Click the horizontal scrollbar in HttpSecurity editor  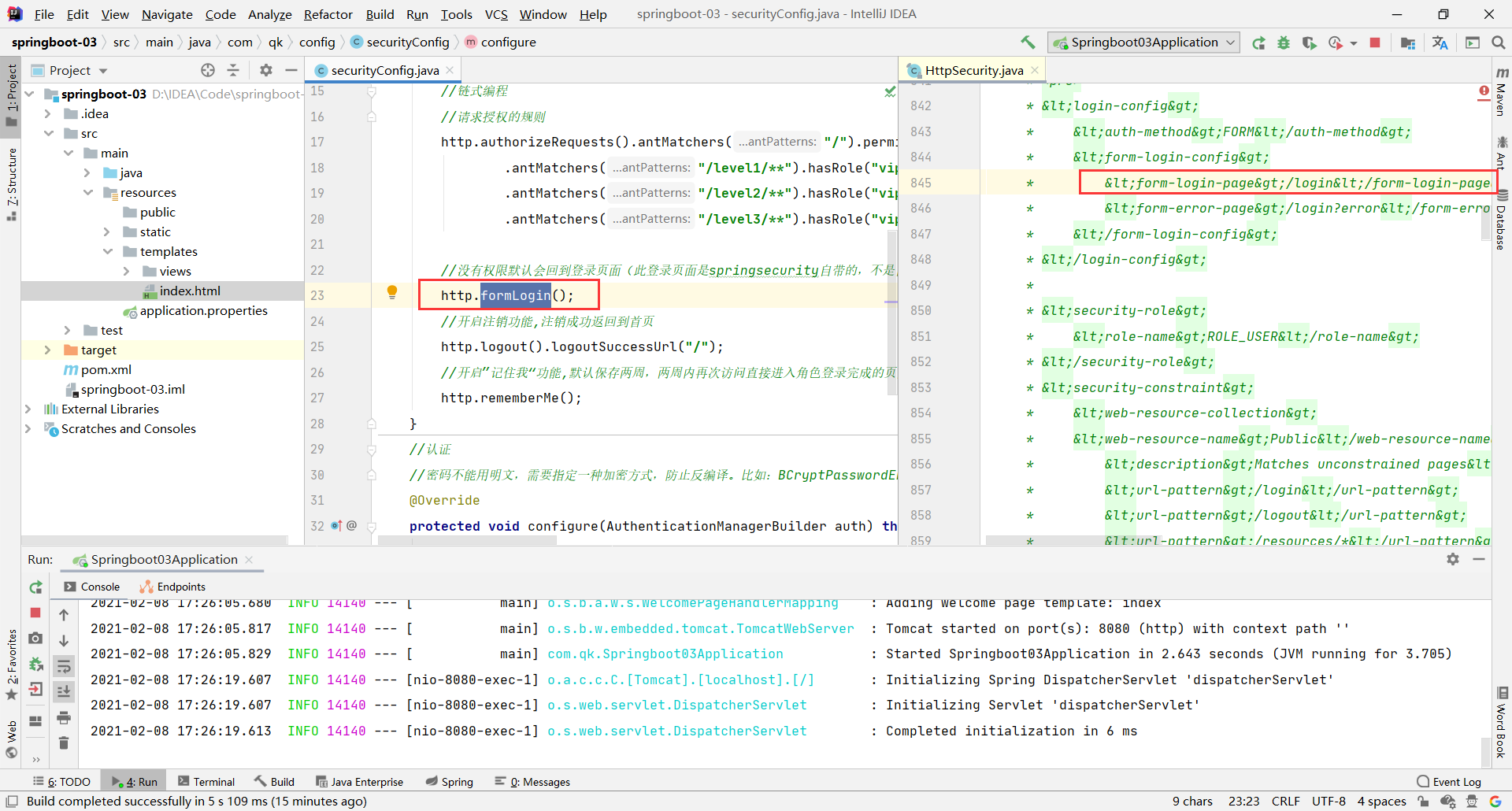pos(1073,540)
